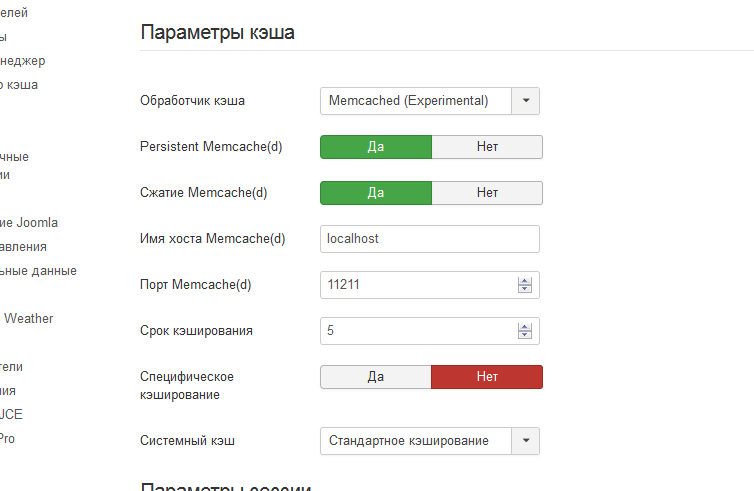
Task: Open the Обработчик кэша dropdown
Action: point(430,101)
